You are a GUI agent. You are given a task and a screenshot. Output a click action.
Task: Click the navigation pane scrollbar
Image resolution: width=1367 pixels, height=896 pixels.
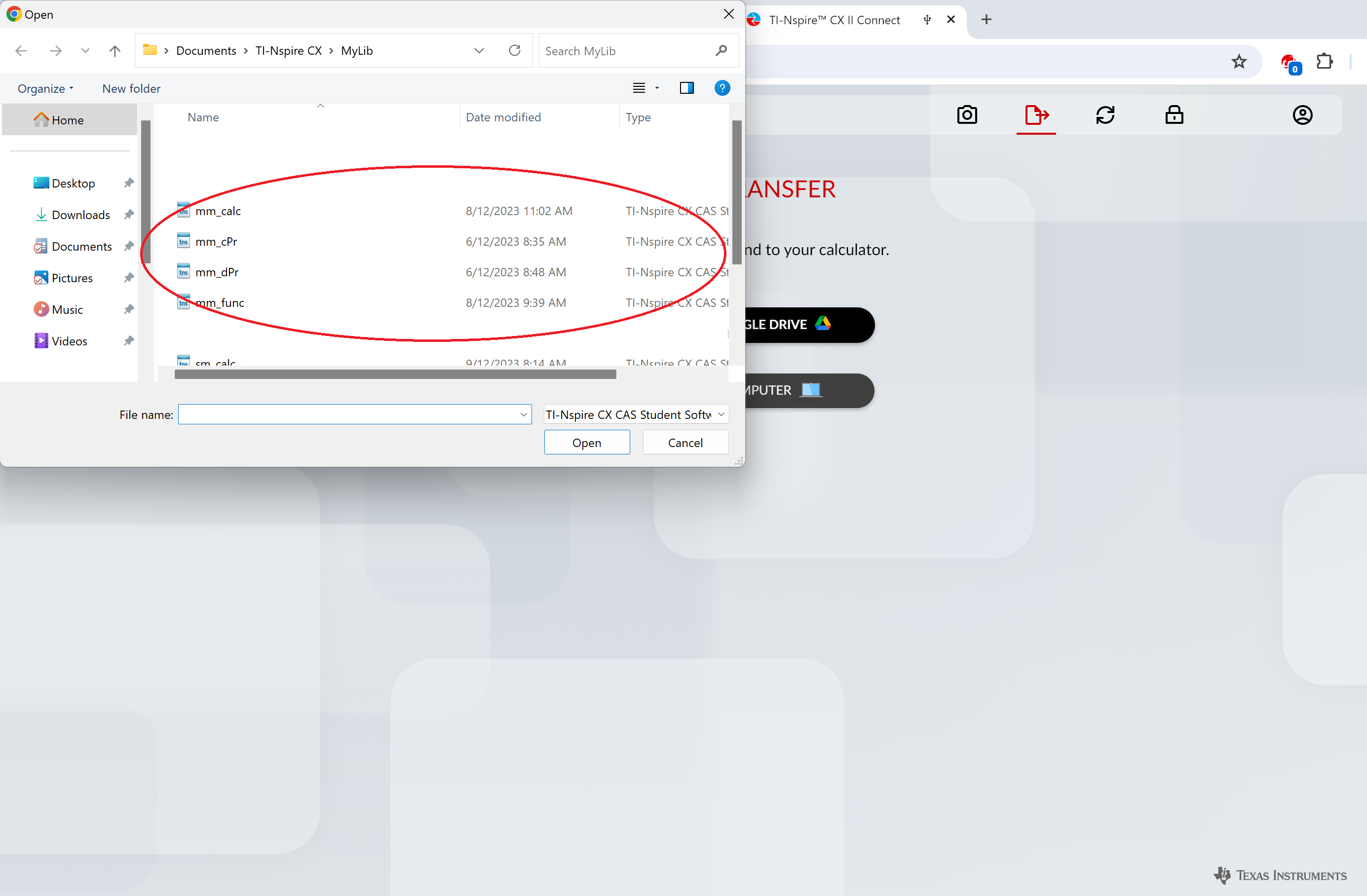pos(146,192)
